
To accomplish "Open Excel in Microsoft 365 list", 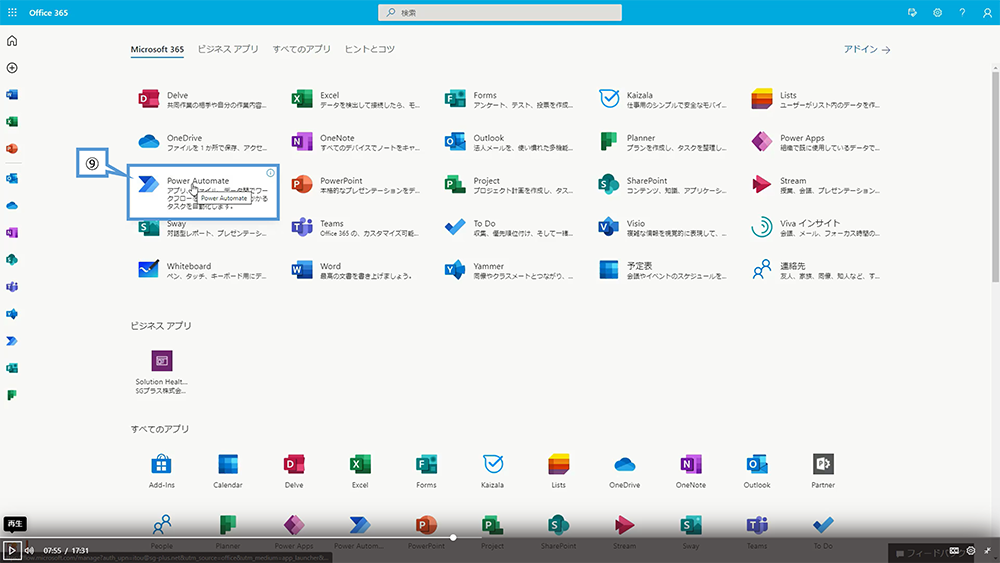I will pyautogui.click(x=356, y=99).
